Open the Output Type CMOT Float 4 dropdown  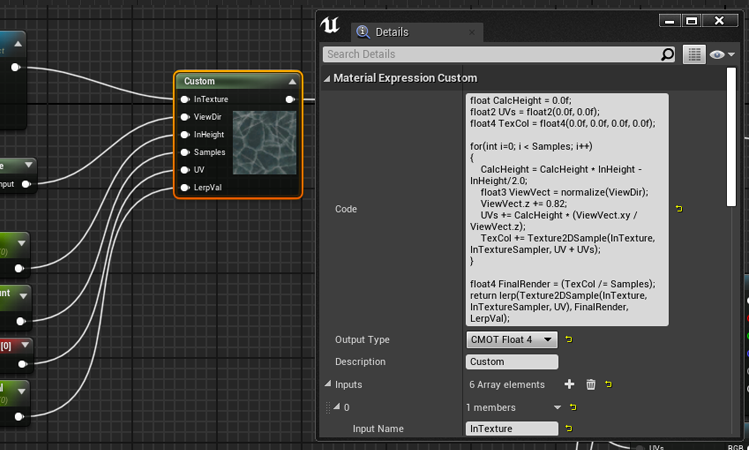tap(511, 340)
